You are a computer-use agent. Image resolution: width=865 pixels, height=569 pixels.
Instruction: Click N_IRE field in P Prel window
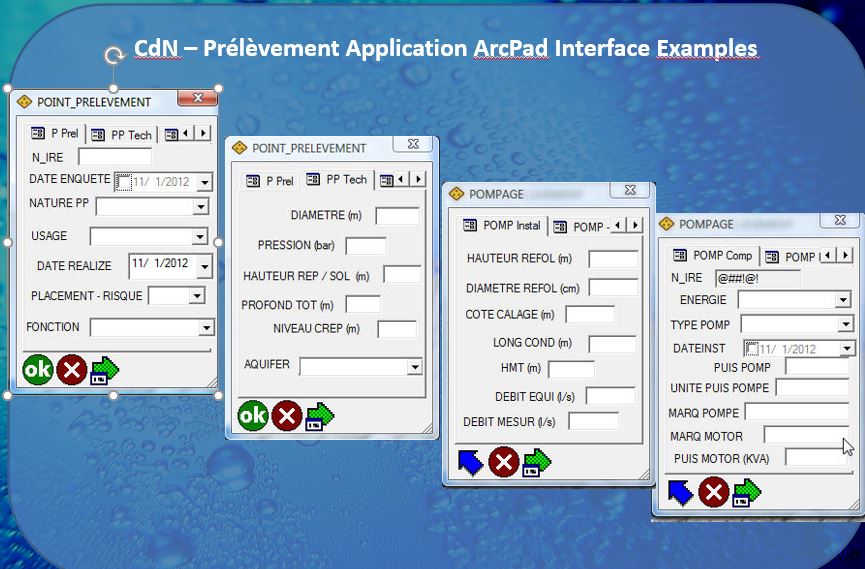(115, 157)
